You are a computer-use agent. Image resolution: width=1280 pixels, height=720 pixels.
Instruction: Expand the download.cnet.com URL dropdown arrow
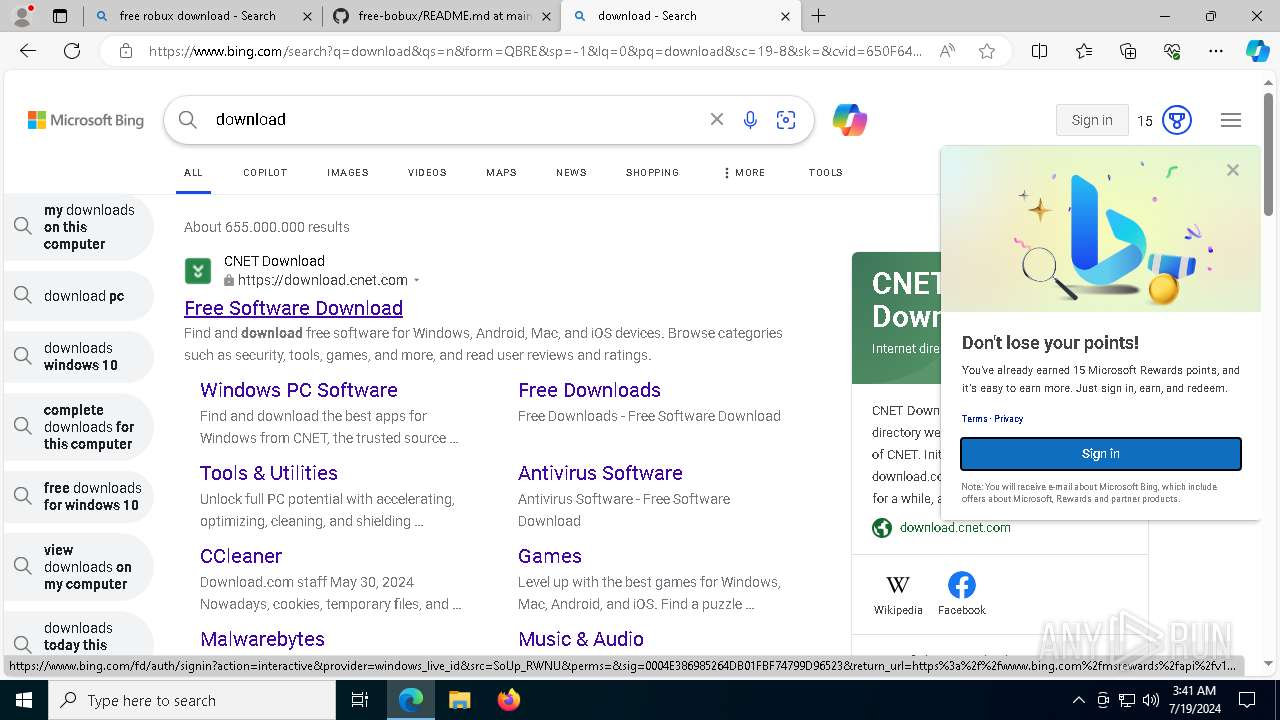pos(417,281)
